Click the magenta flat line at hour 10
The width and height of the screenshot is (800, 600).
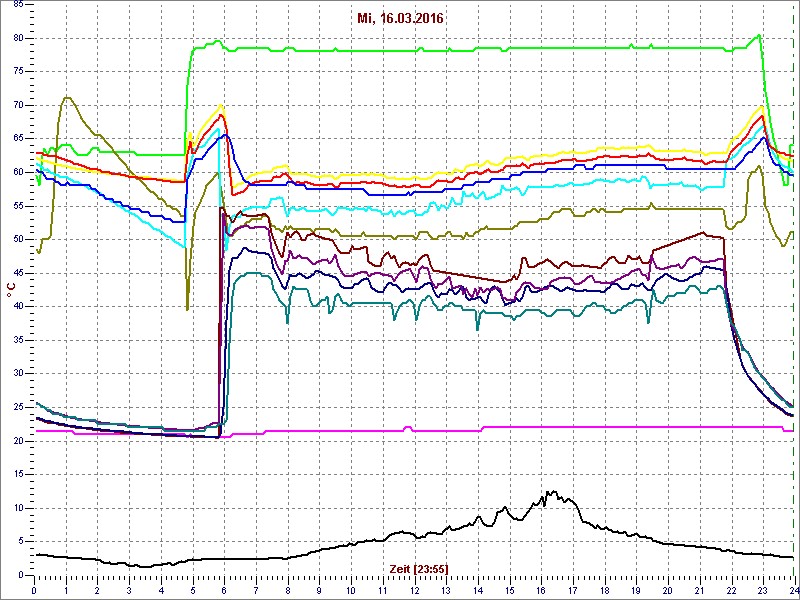click(350, 430)
